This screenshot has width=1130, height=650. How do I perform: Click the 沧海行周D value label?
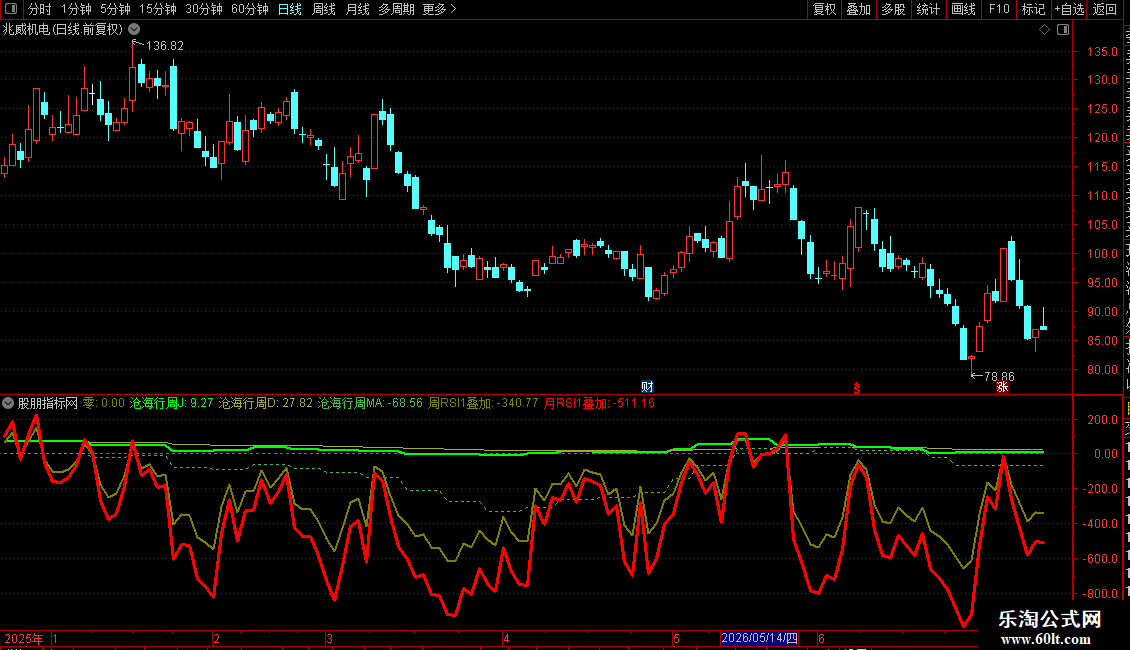pos(266,404)
